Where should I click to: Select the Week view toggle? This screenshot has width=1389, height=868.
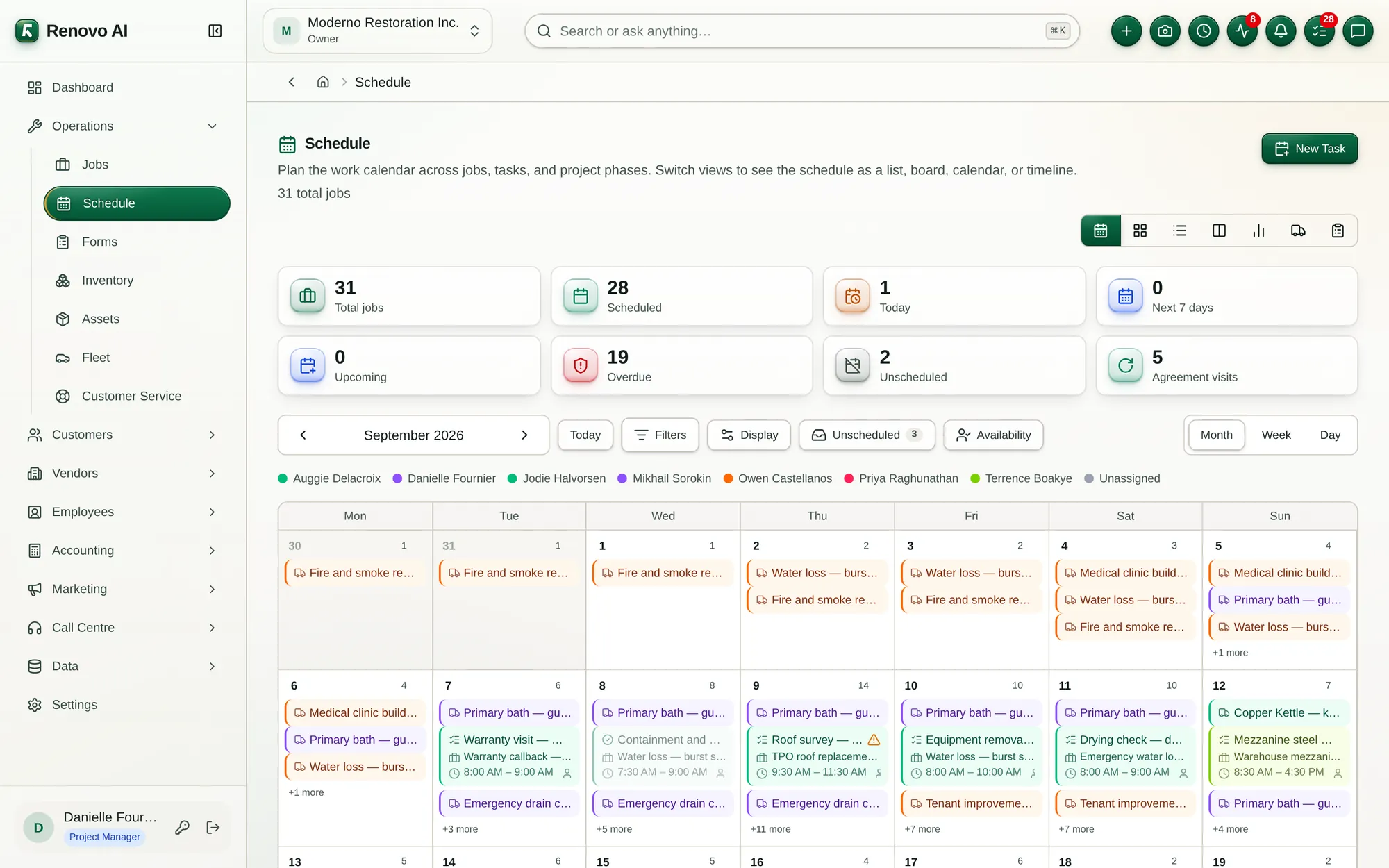click(1276, 435)
